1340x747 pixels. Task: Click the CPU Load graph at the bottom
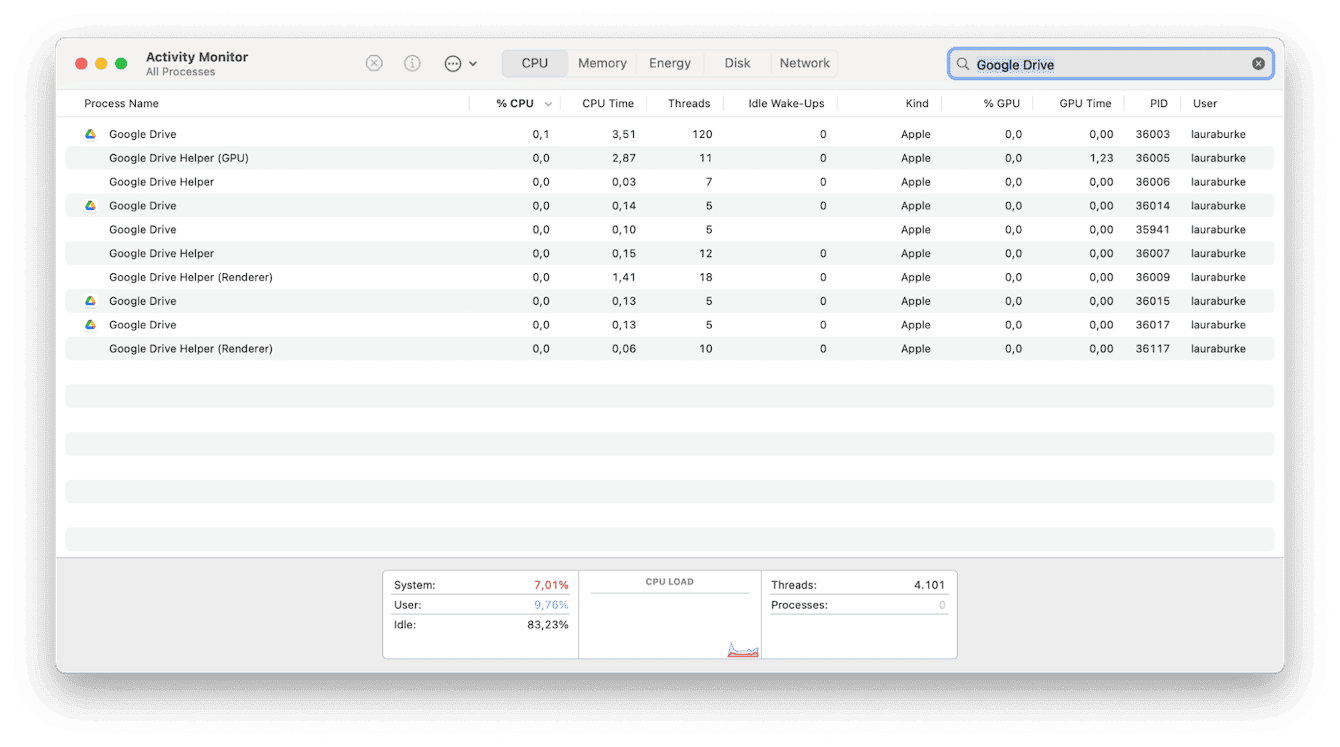point(669,615)
